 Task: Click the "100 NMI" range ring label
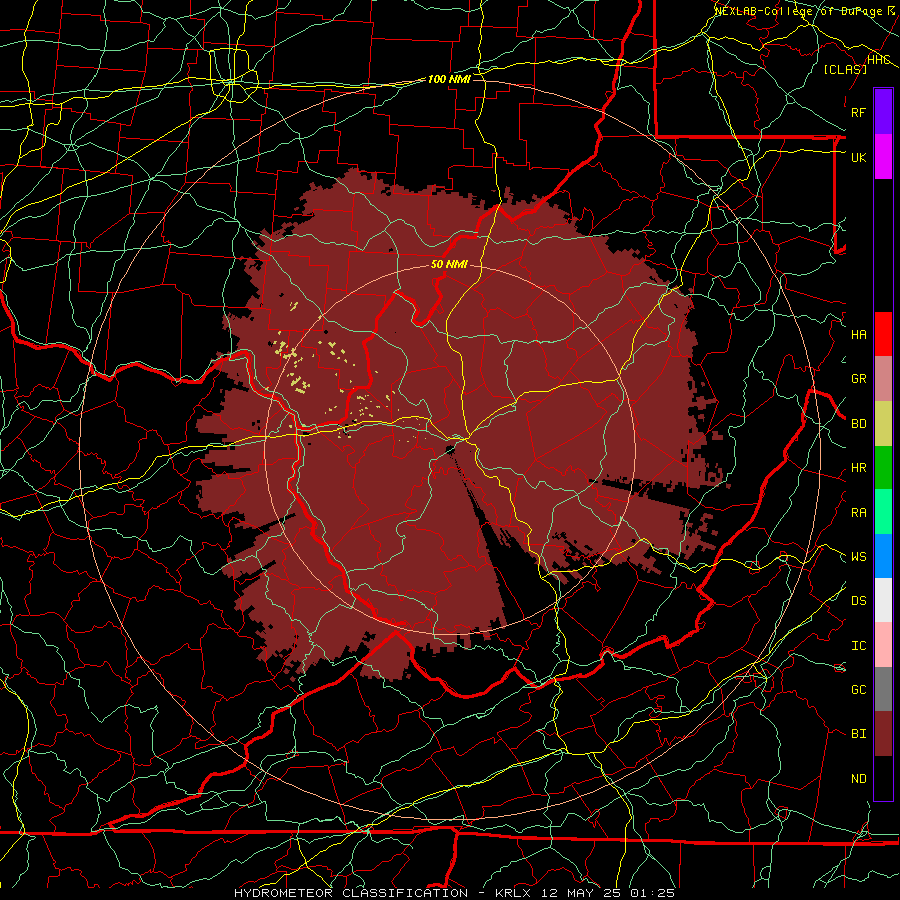(x=449, y=79)
